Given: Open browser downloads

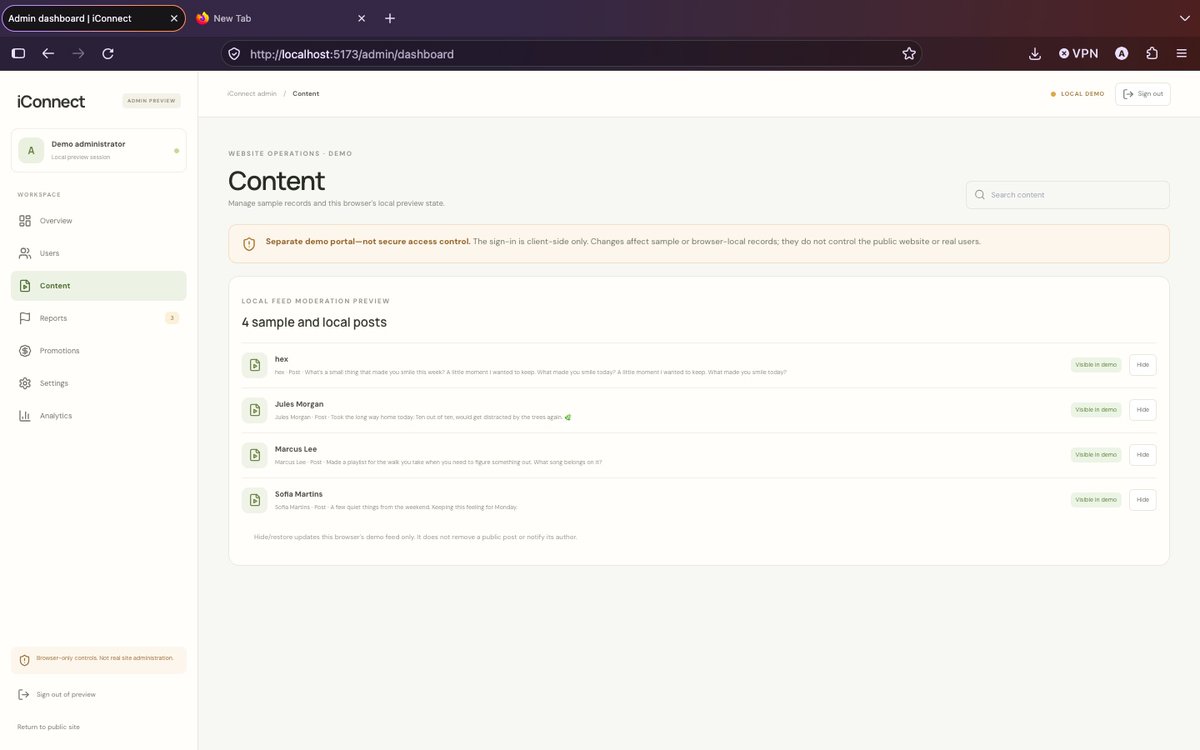Looking at the screenshot, I should 1035,54.
